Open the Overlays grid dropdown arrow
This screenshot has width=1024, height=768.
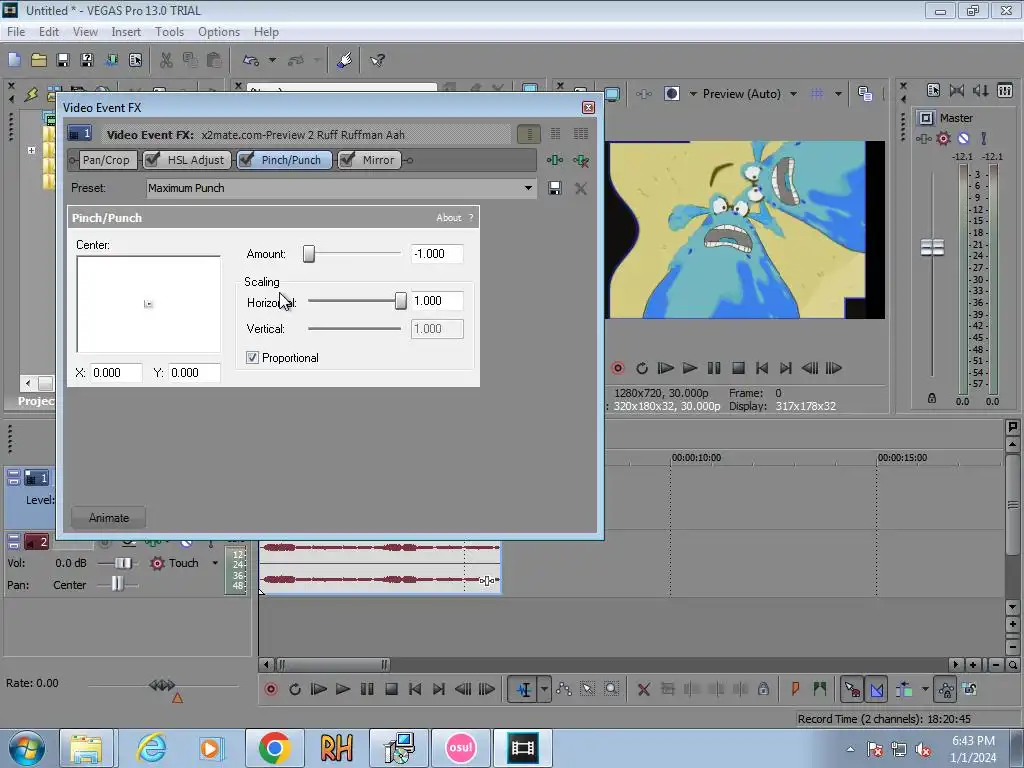[x=838, y=94]
